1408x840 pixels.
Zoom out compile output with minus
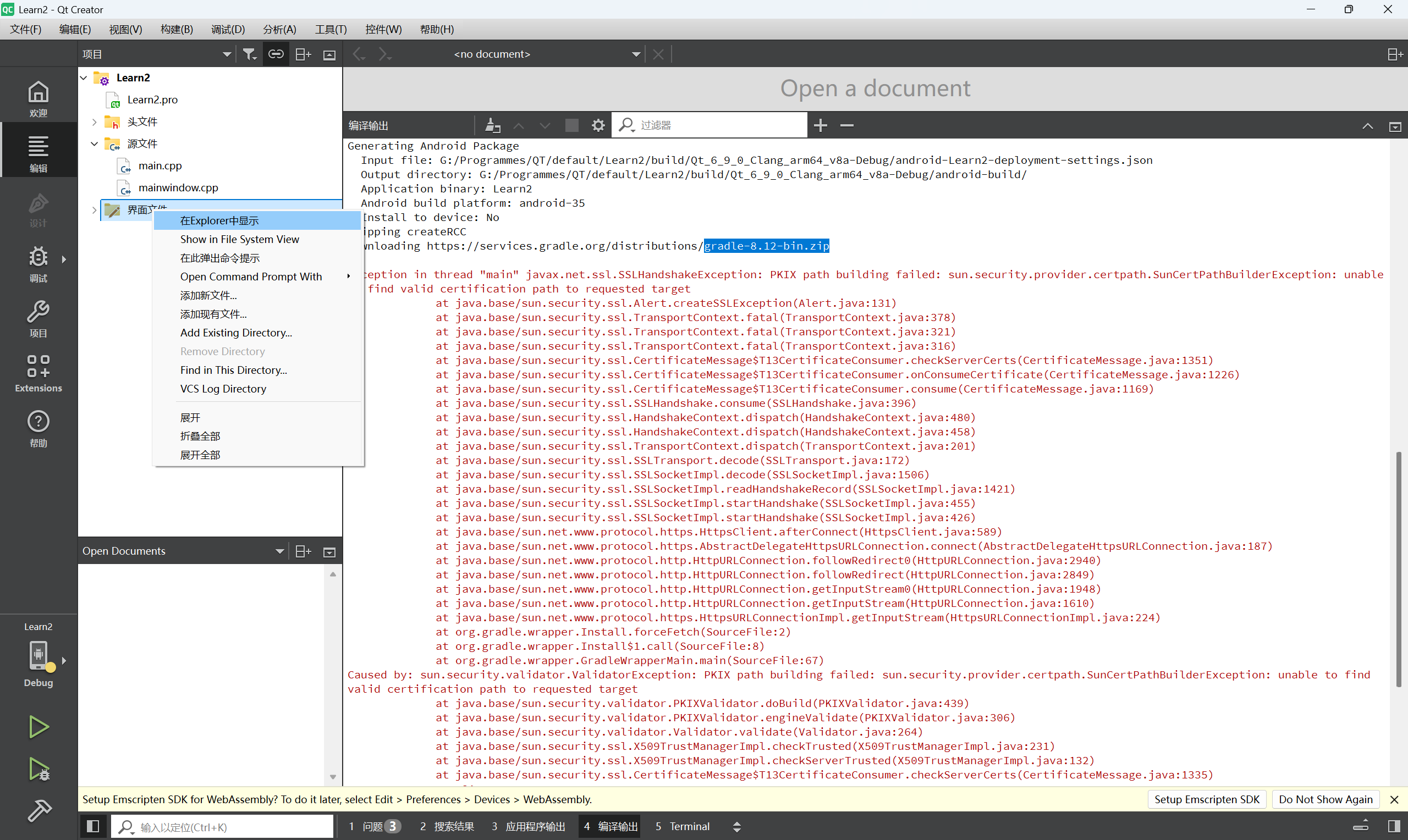pyautogui.click(x=846, y=125)
